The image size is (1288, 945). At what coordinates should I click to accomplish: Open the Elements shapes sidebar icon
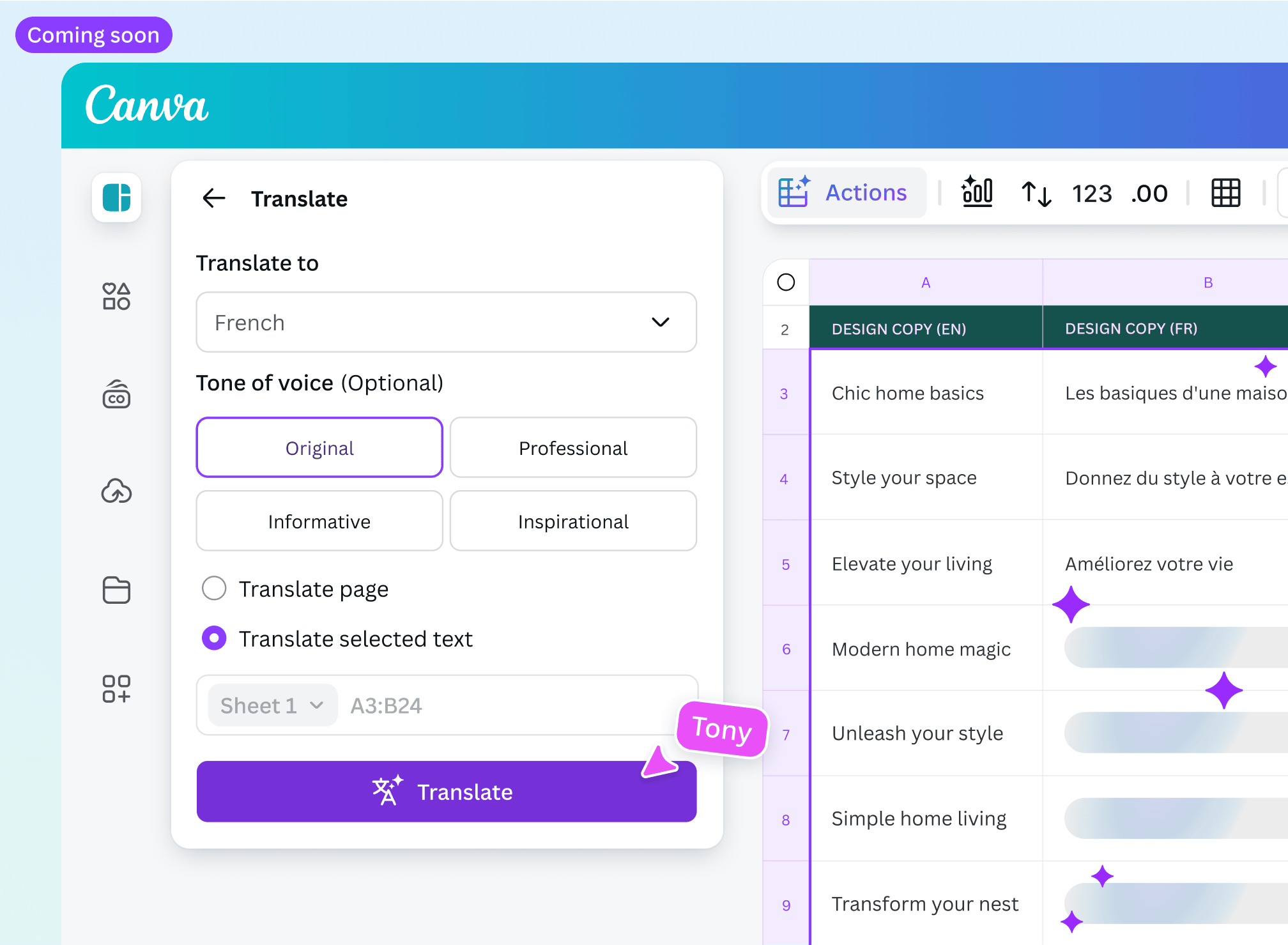pos(116,296)
